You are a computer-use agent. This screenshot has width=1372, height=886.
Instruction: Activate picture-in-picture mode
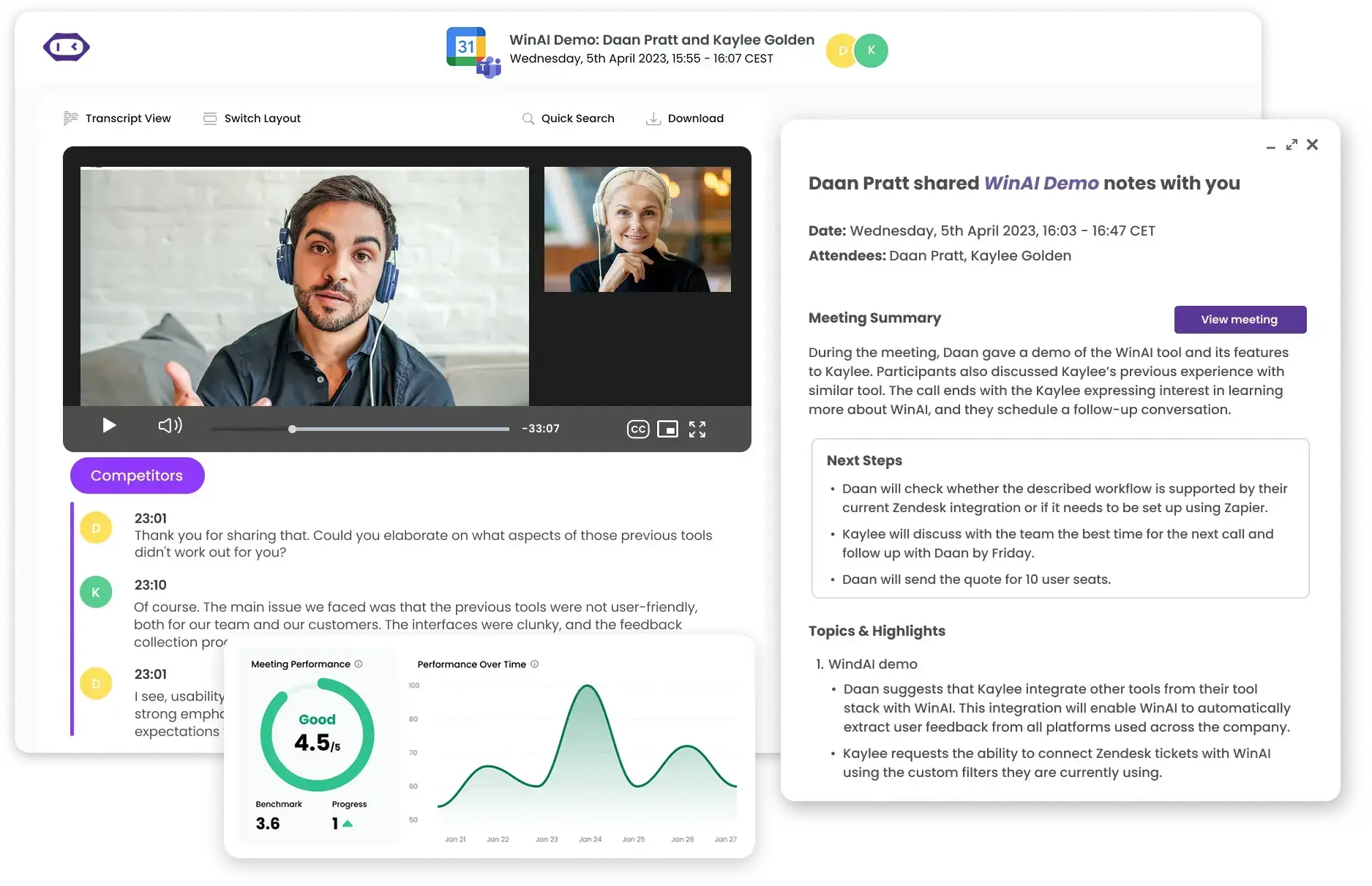point(667,429)
